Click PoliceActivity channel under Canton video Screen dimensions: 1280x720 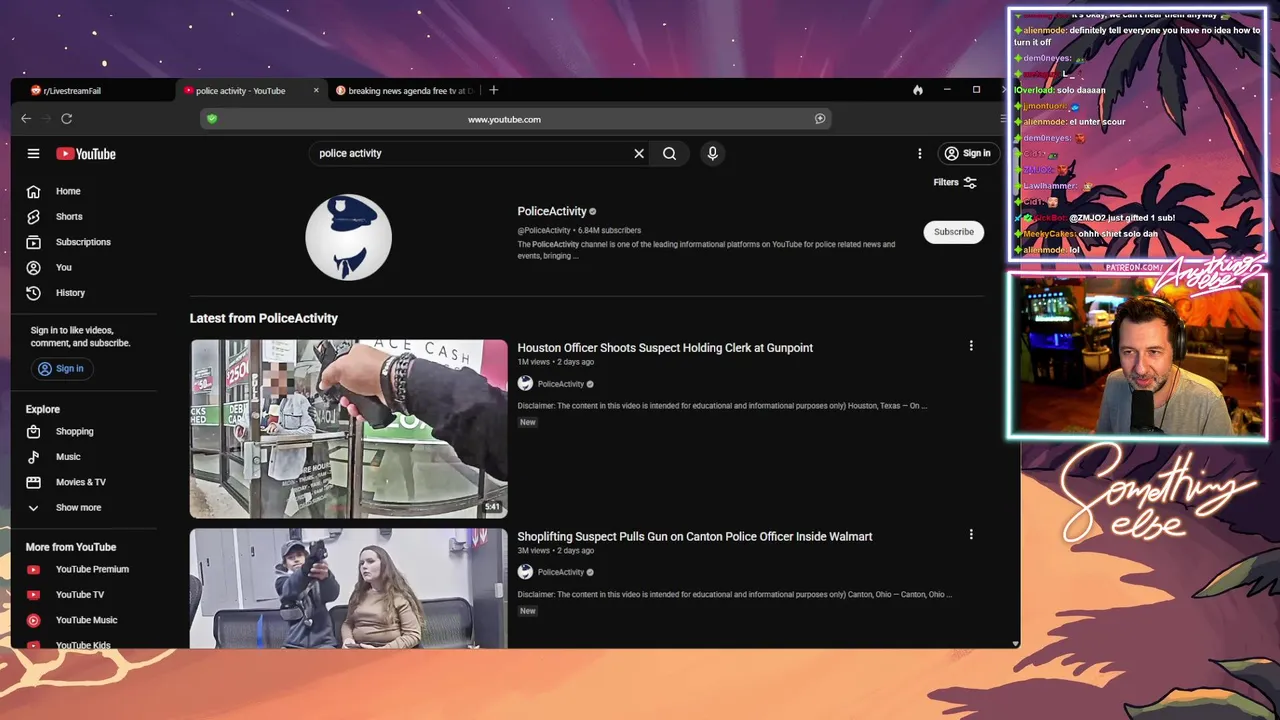pos(560,573)
